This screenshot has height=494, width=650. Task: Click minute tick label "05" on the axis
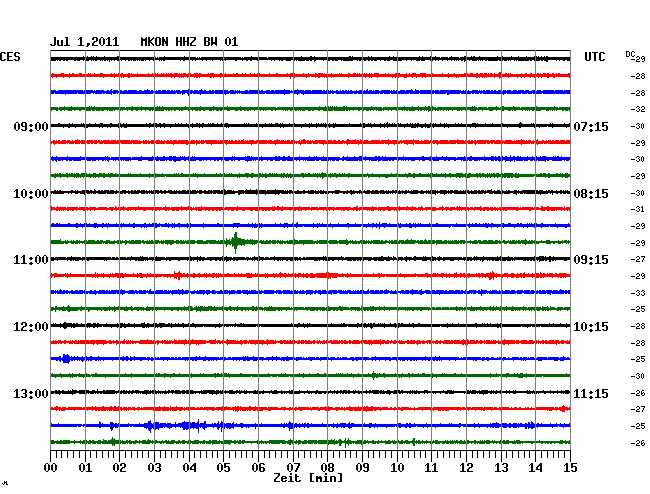223,467
